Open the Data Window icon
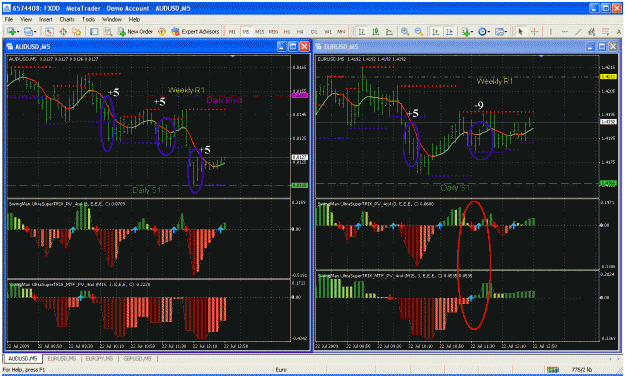 [x=63, y=31]
